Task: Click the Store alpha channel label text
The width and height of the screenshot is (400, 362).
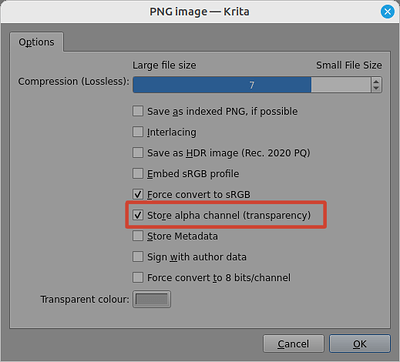Action: (229, 215)
